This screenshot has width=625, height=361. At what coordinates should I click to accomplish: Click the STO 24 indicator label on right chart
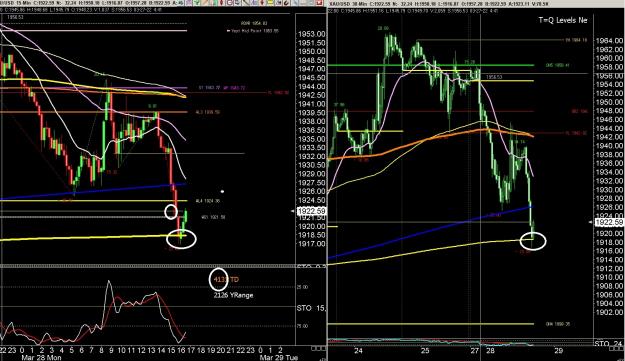[x=609, y=343]
